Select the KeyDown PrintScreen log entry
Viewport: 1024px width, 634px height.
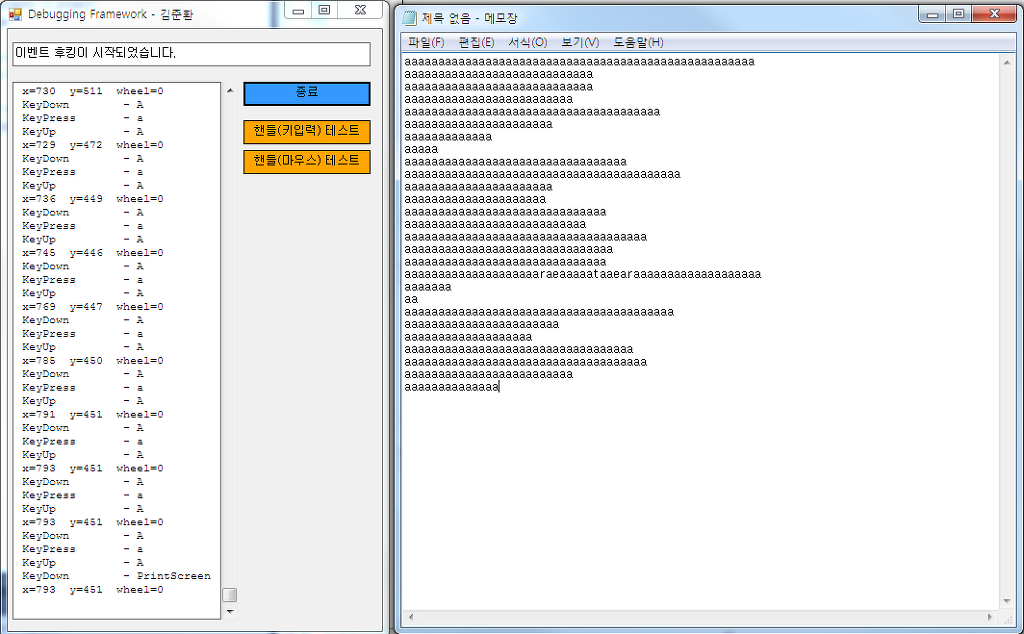click(x=116, y=576)
